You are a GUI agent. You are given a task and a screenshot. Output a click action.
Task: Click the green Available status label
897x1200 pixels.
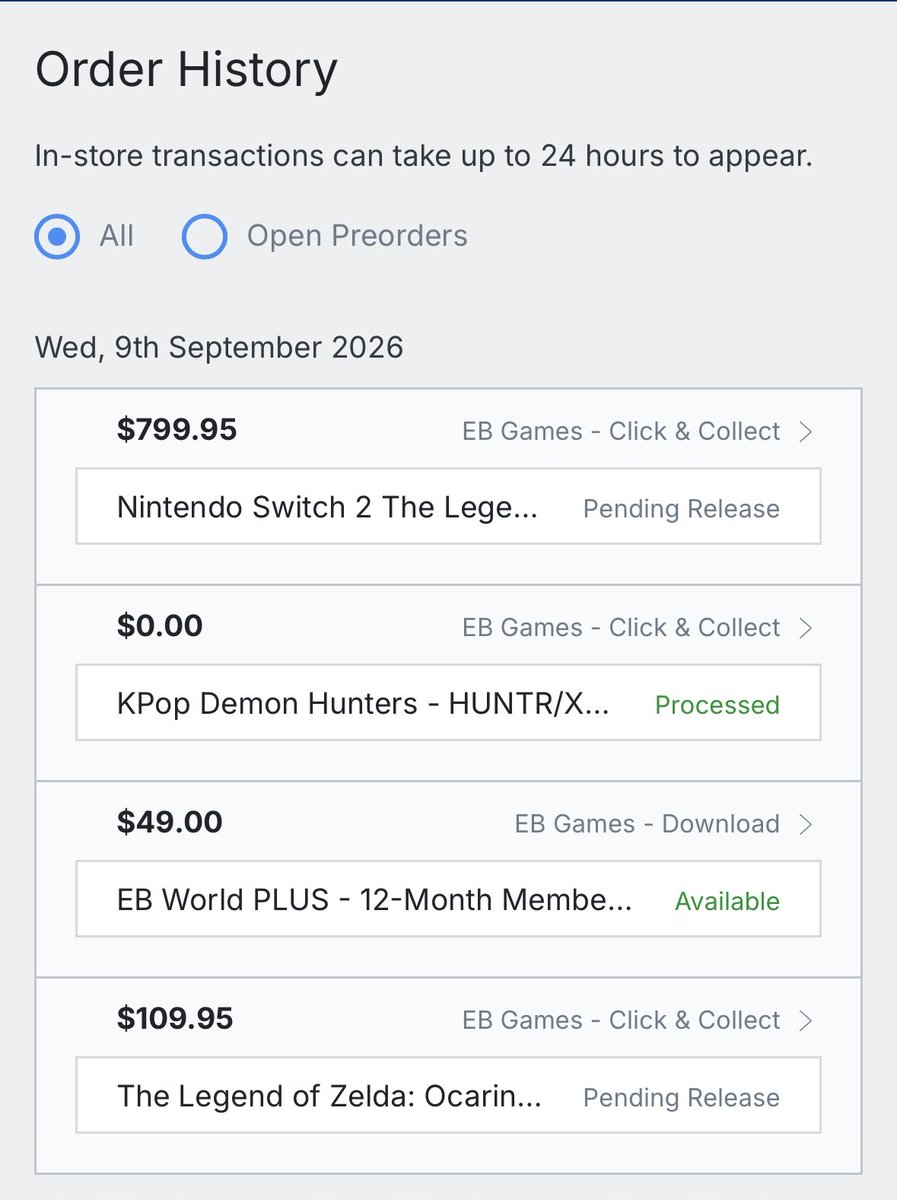tap(727, 901)
